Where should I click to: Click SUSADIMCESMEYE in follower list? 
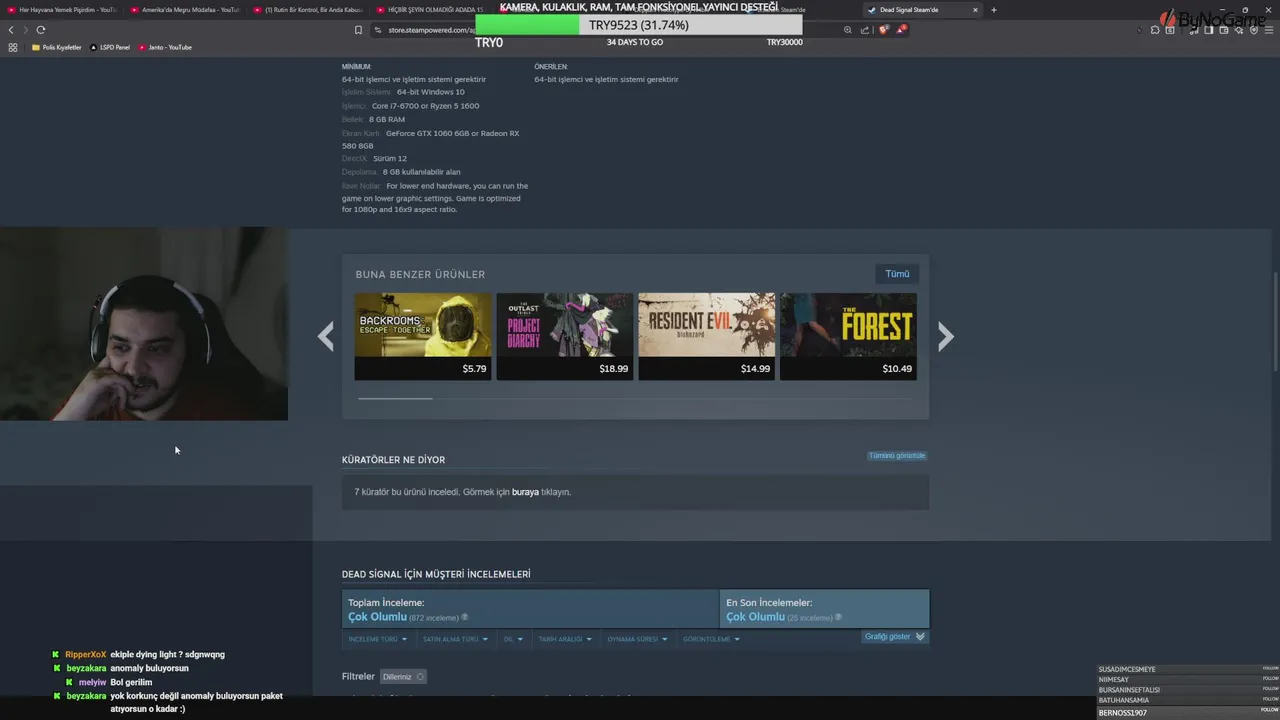tap(1127, 669)
